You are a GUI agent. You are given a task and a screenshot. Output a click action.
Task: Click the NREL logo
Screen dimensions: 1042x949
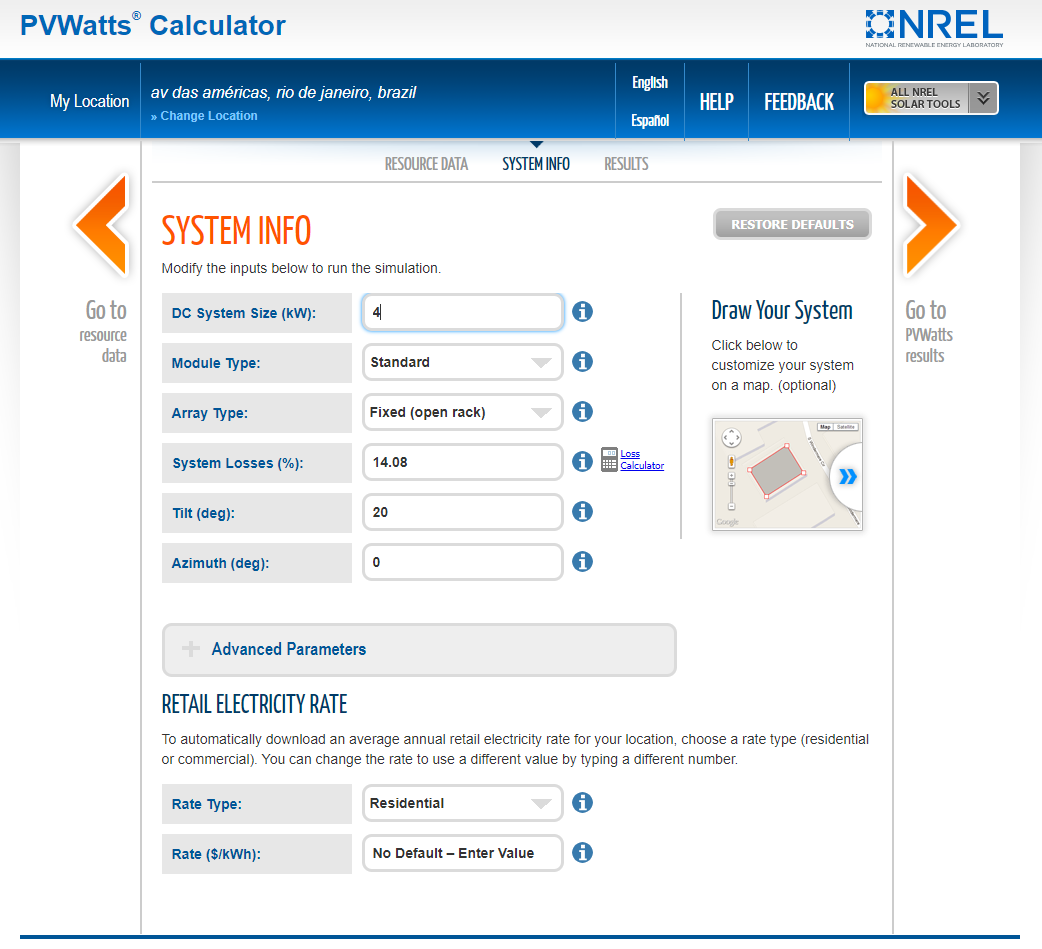point(934,28)
